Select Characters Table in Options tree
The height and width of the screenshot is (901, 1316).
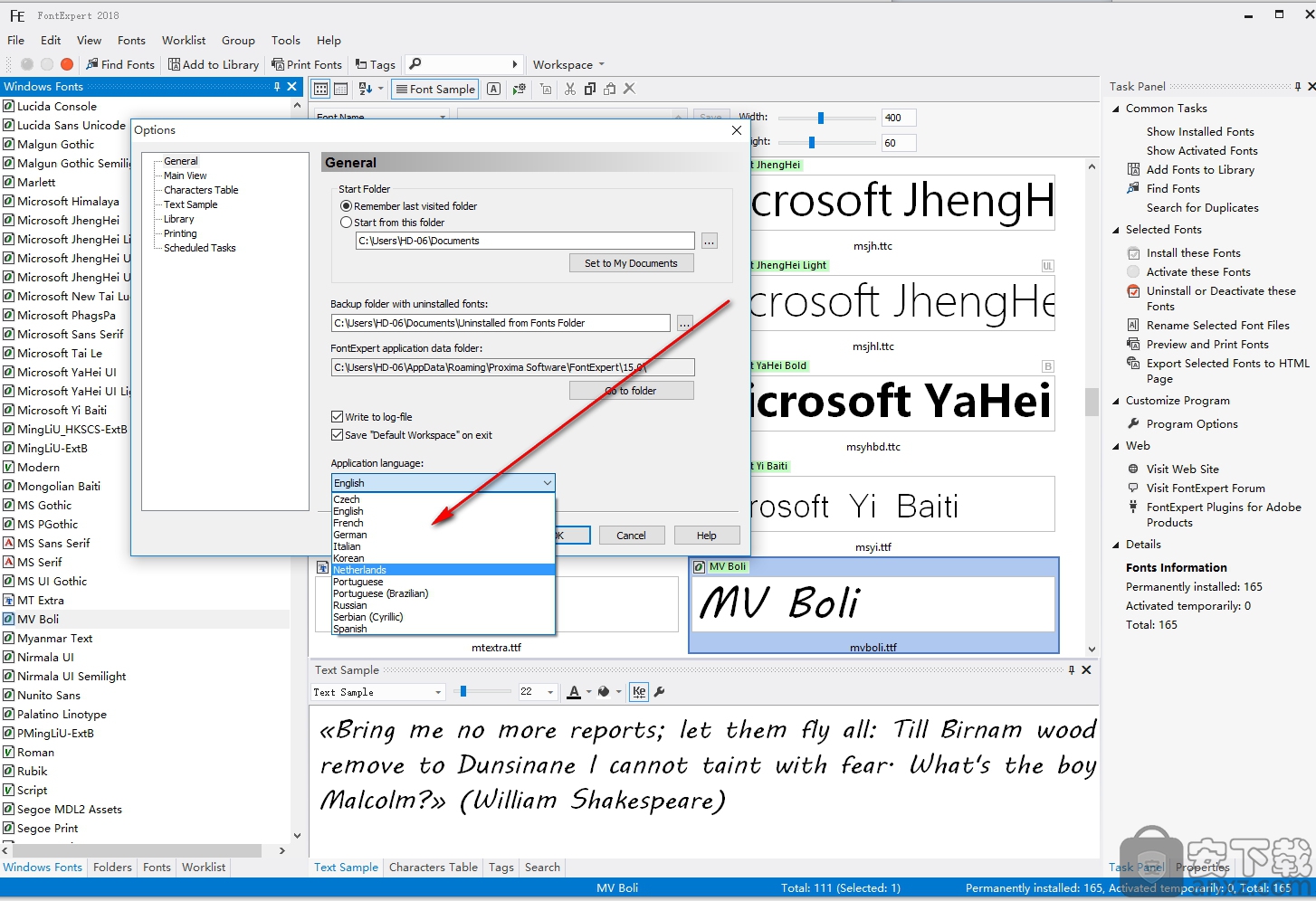(x=201, y=190)
